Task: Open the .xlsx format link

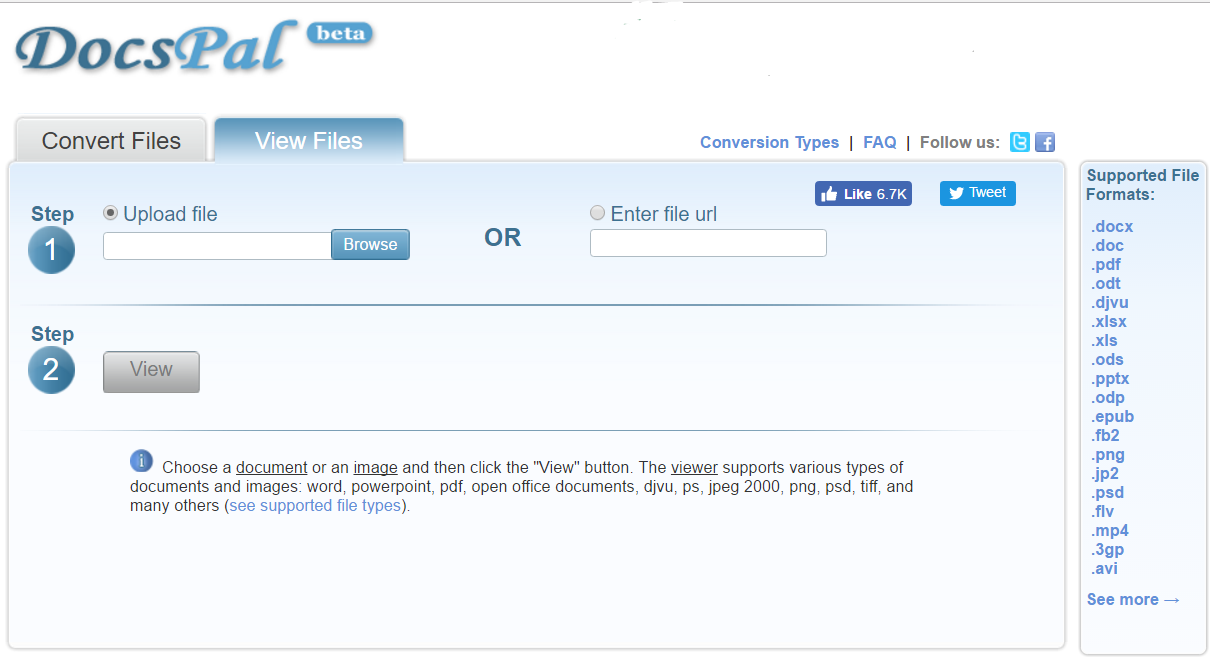Action: click(x=1109, y=322)
